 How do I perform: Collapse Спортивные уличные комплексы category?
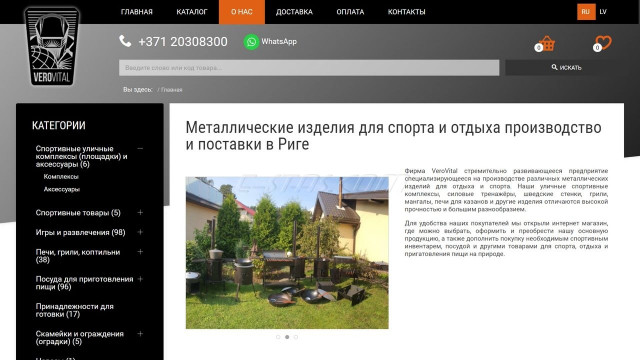(x=140, y=149)
